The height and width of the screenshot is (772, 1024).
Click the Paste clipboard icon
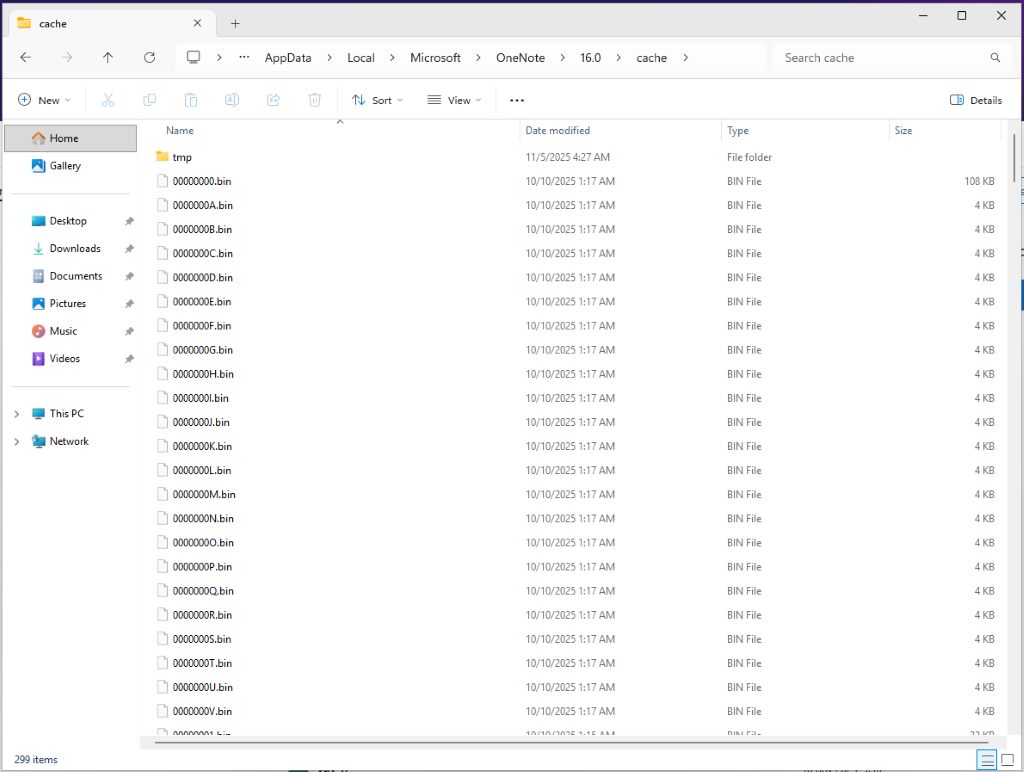click(191, 100)
